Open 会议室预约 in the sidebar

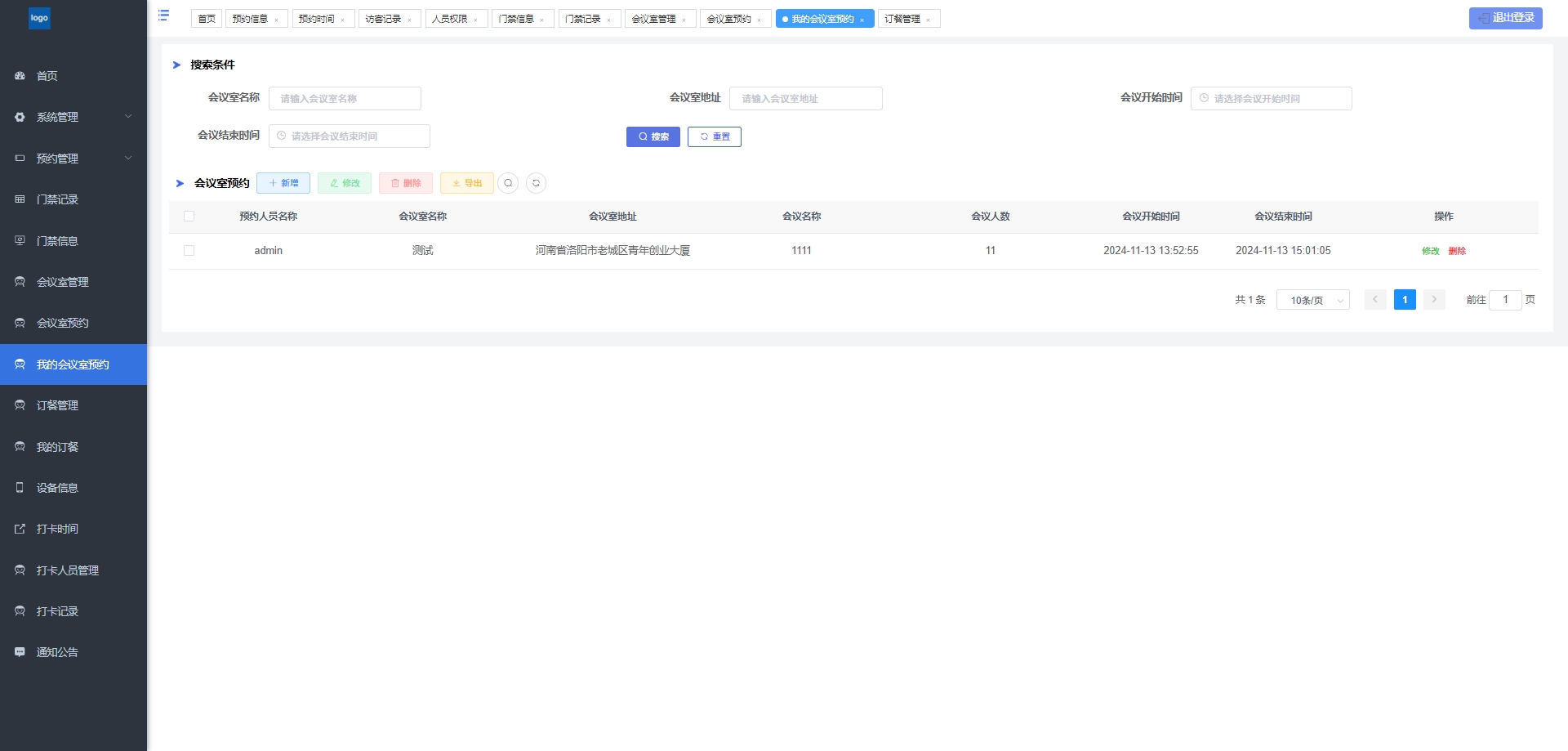click(x=73, y=323)
